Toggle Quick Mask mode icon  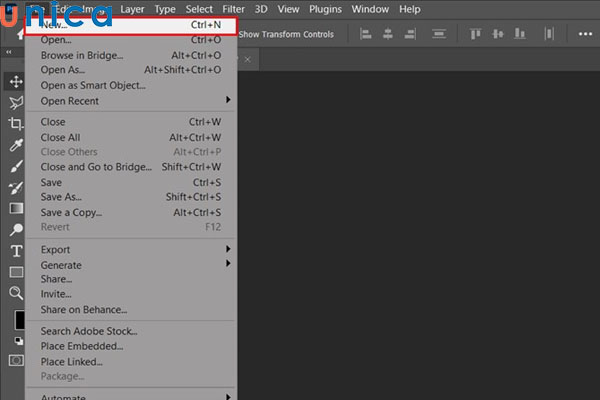(16, 359)
